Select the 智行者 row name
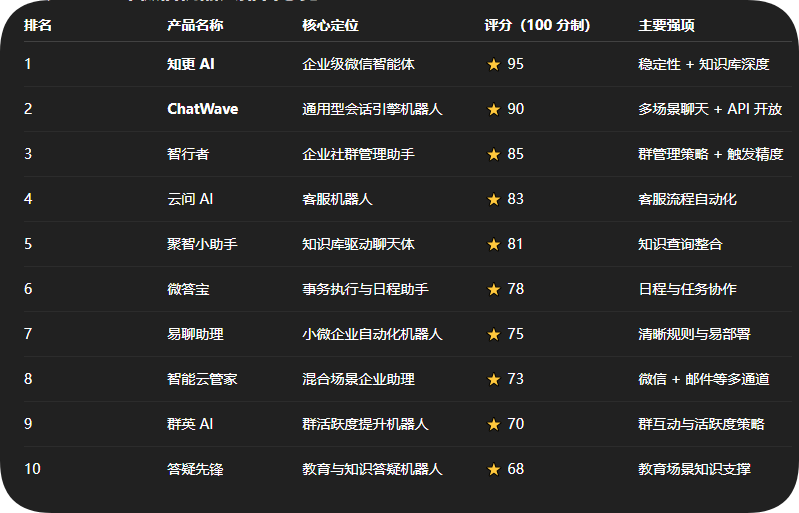 click(188, 154)
